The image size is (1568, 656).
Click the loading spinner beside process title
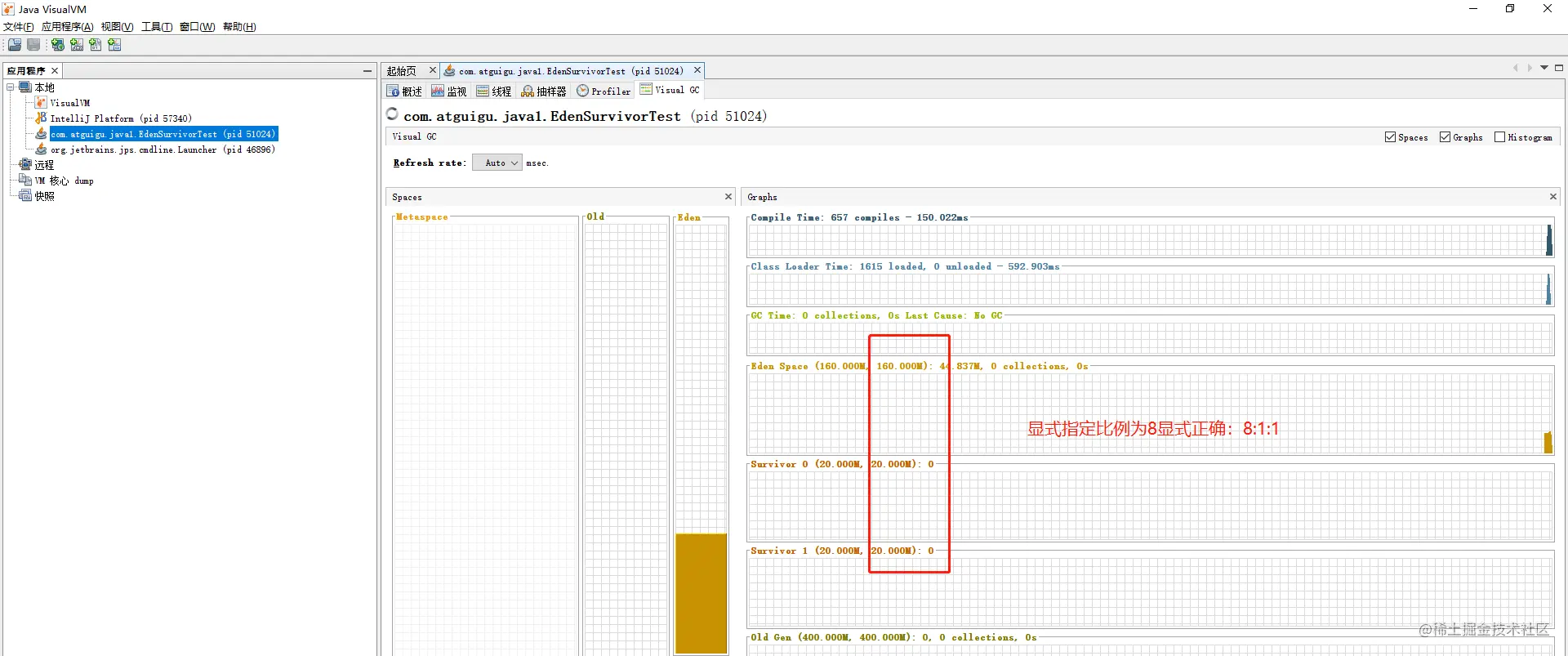[392, 114]
